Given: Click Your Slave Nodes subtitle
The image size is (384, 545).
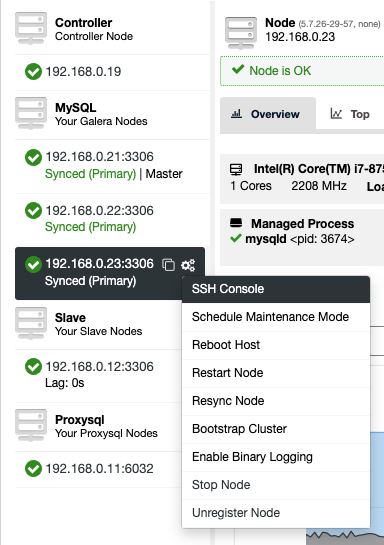Looking at the screenshot, I should point(99,331).
